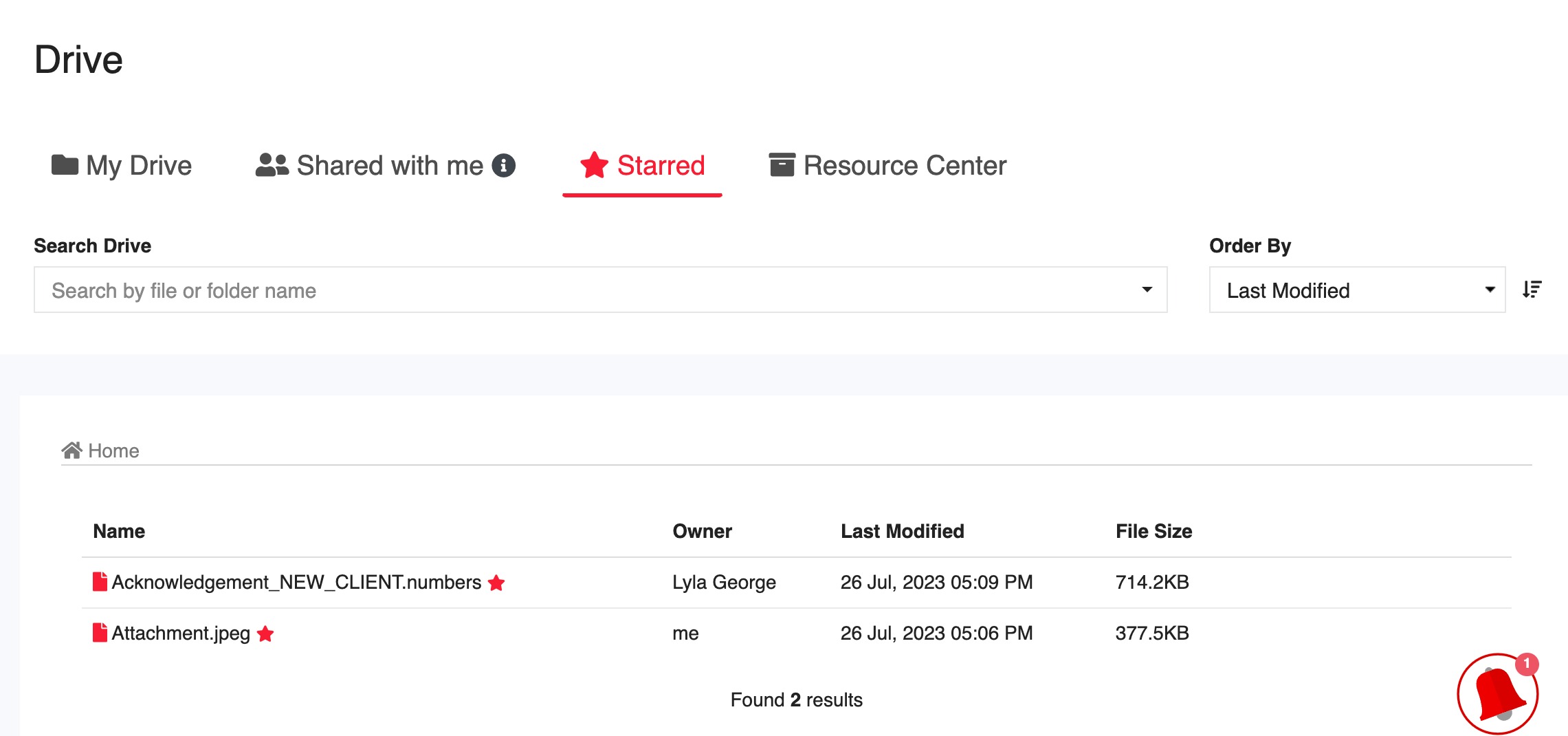Open the My Drive tab
The width and height of the screenshot is (1568, 736).
pos(122,166)
